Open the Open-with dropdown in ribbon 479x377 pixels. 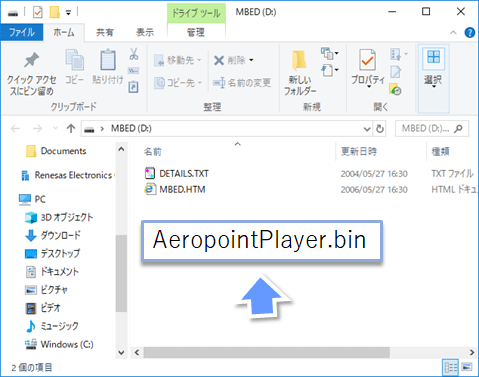[x=399, y=54]
